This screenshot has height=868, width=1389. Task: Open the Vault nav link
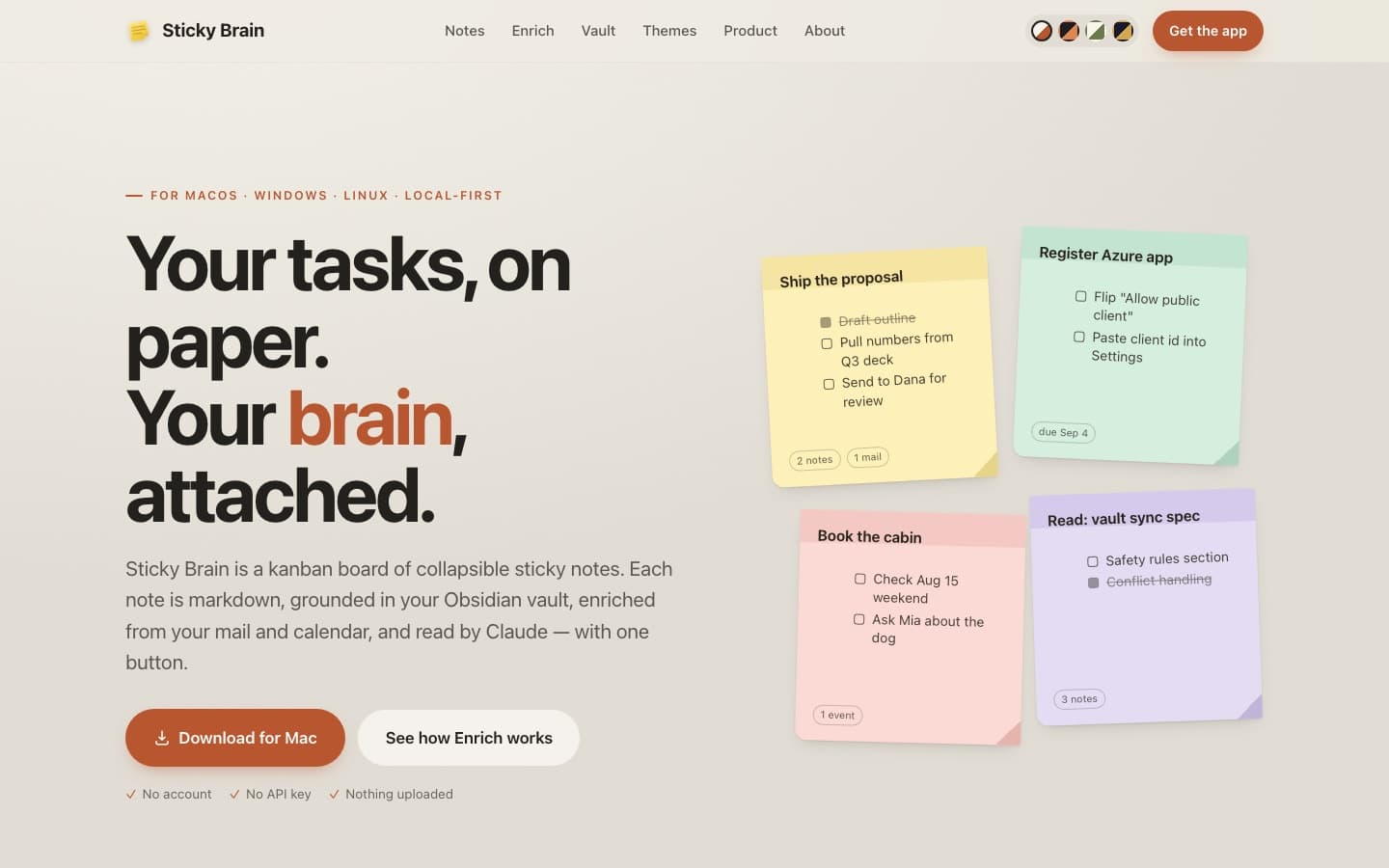(x=598, y=31)
